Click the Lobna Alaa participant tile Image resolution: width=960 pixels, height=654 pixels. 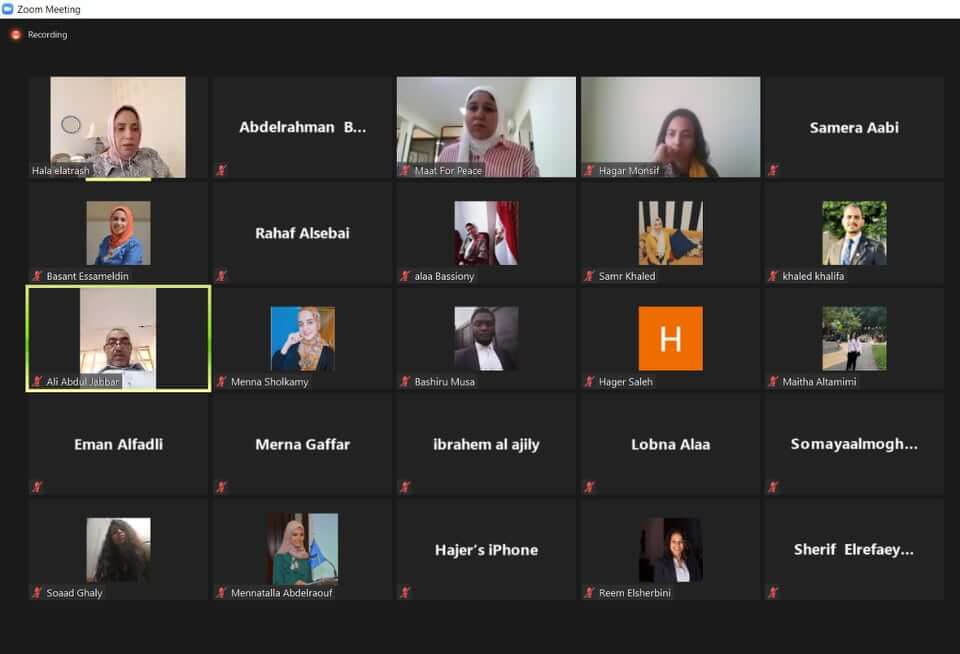click(670, 445)
